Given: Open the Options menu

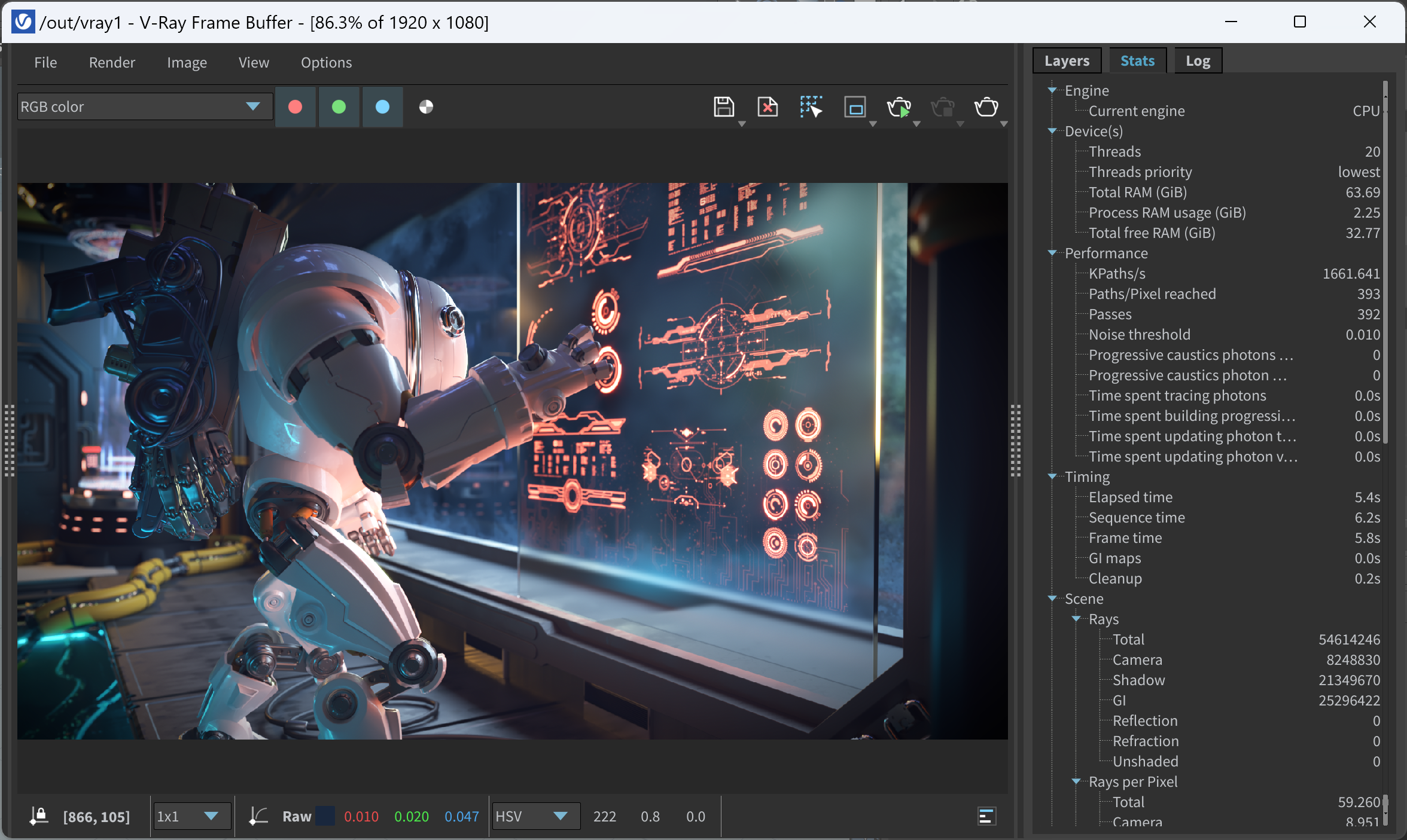Looking at the screenshot, I should [x=326, y=63].
